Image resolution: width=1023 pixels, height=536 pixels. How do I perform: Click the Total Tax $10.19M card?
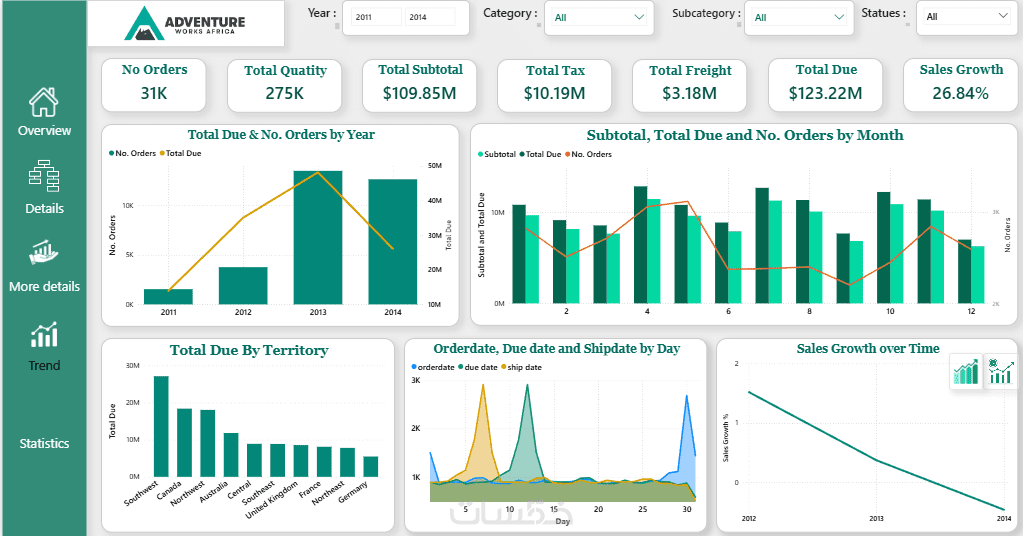pos(555,85)
